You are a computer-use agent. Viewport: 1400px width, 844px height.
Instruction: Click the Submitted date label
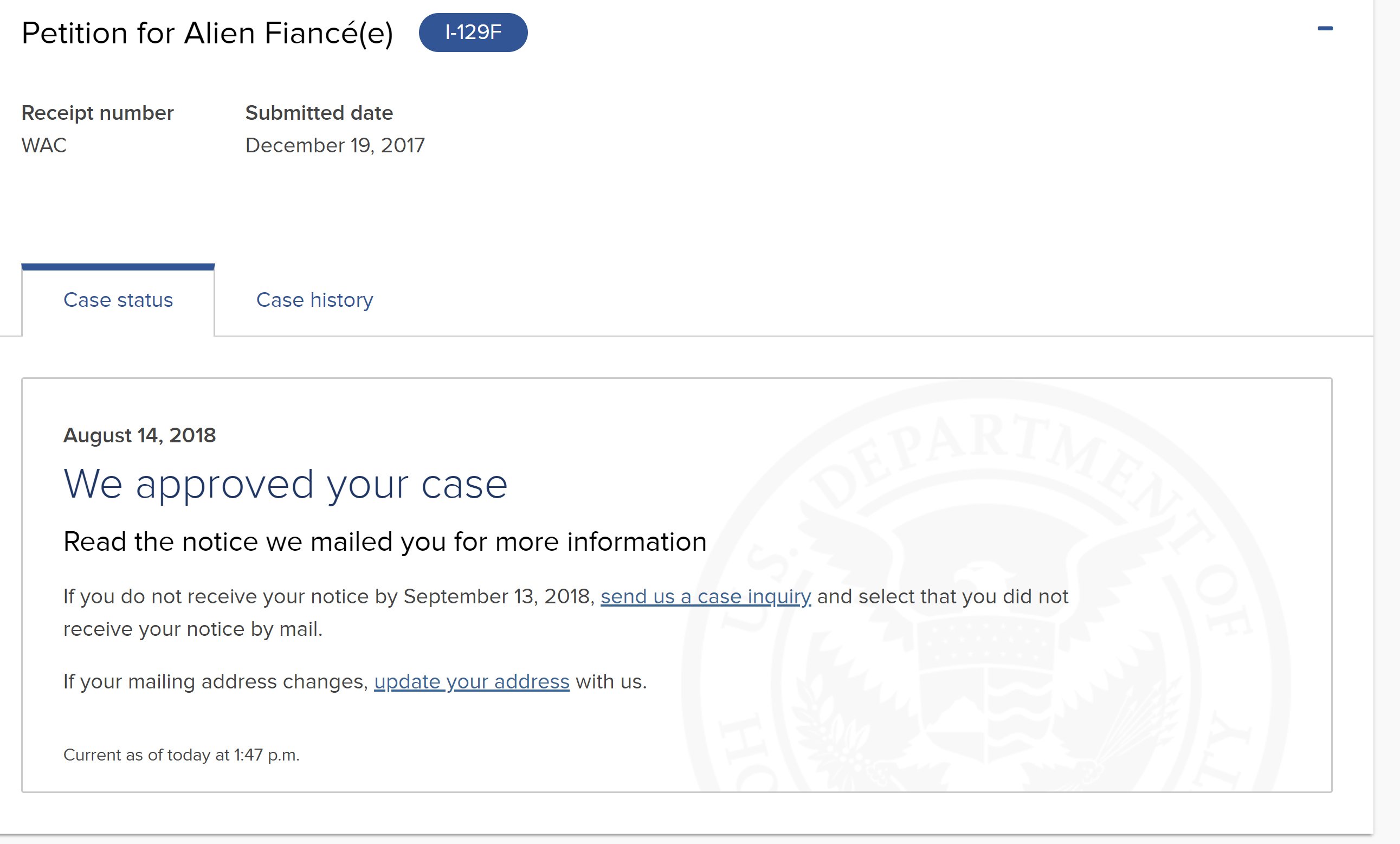coord(319,113)
